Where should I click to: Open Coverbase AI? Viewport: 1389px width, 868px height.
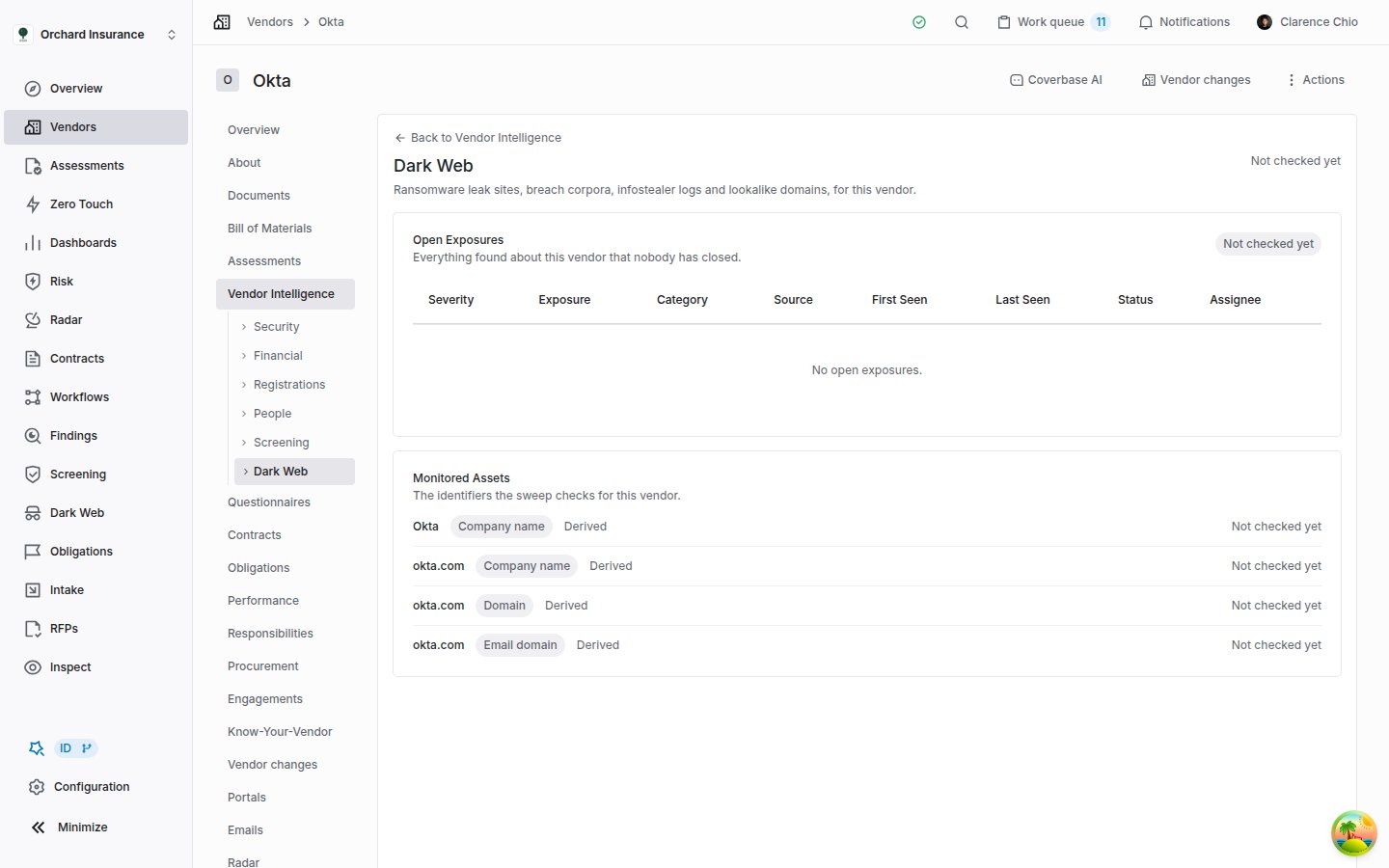[1055, 80]
